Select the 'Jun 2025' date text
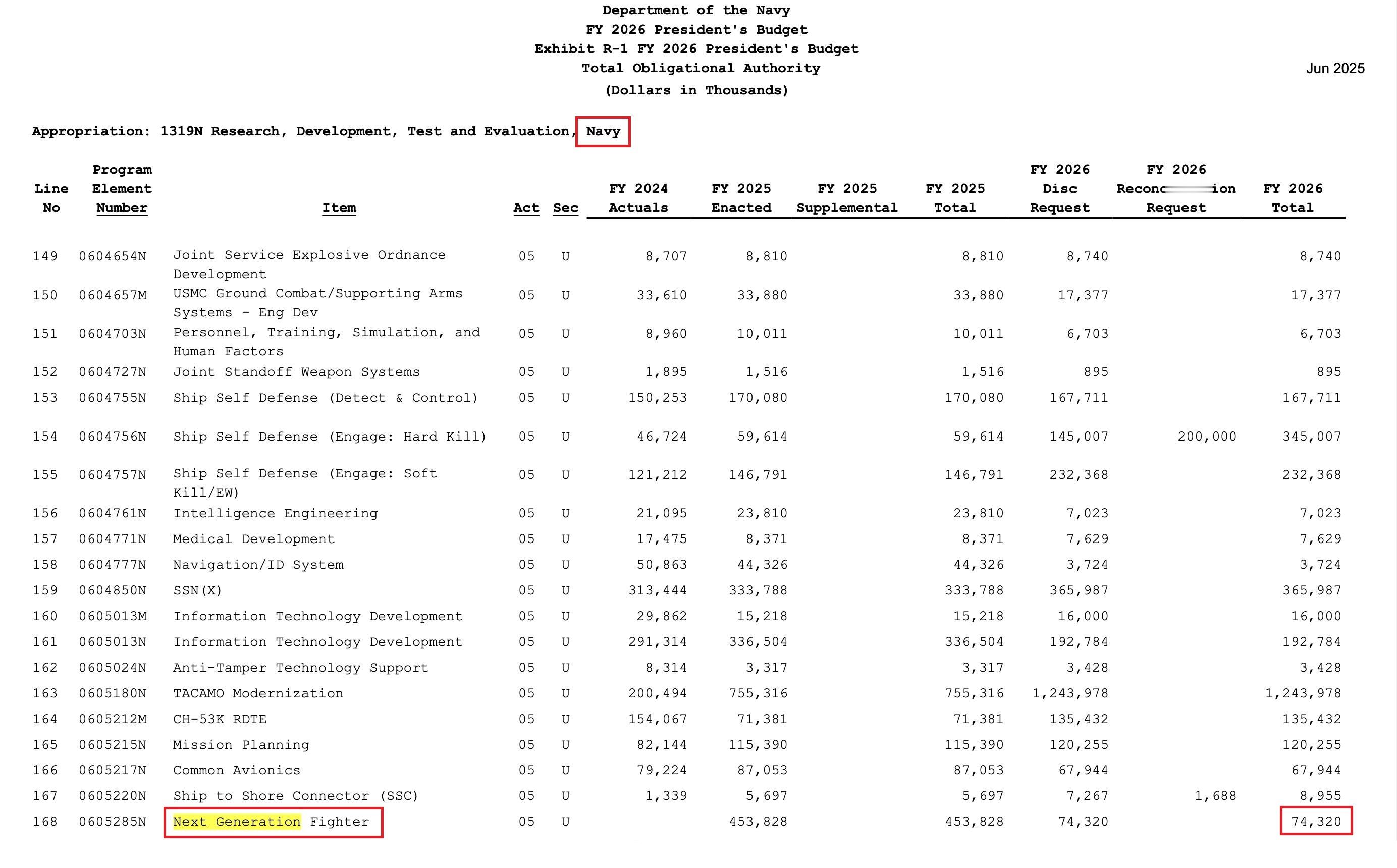 1335,68
